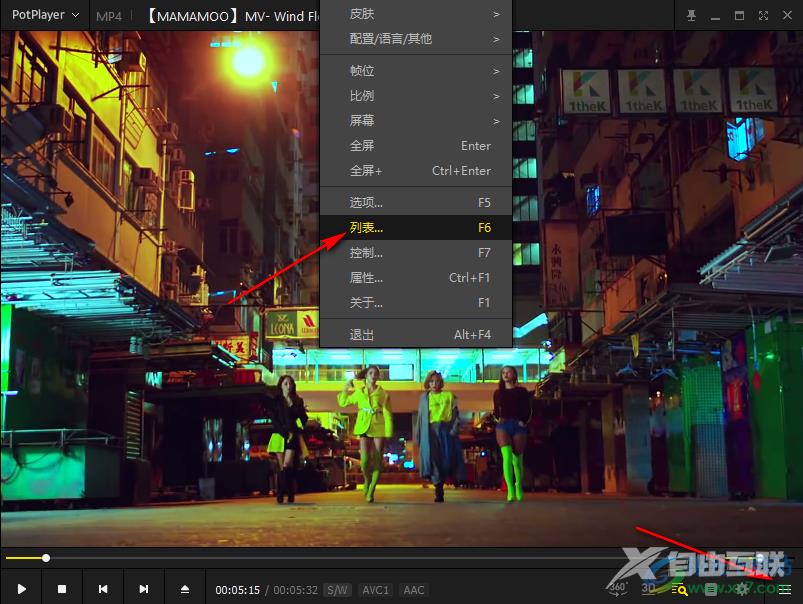Click the current time 00:05:15
The height and width of the screenshot is (604, 803).
238,590
